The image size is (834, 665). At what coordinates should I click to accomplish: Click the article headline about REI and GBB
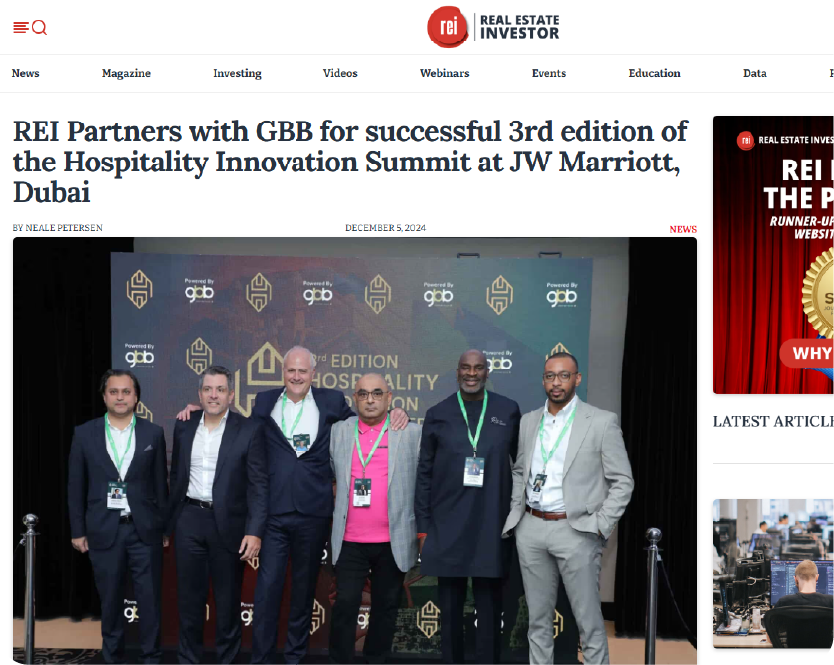click(351, 162)
